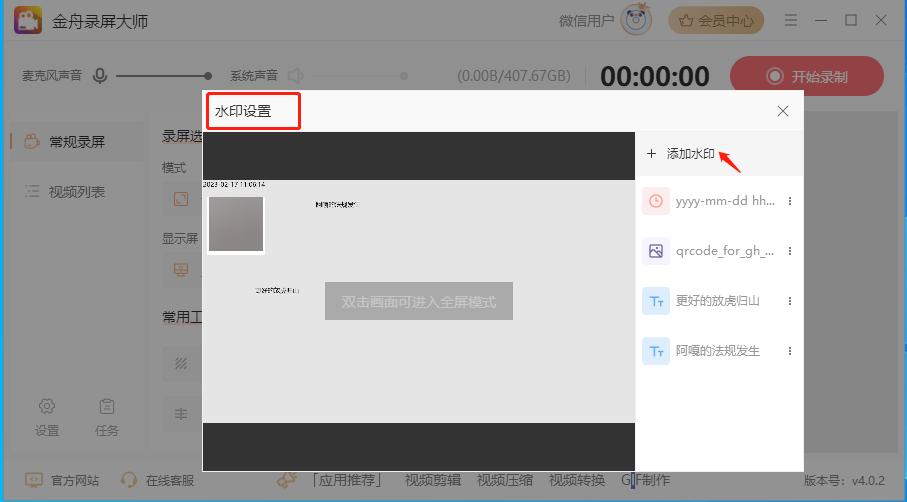The image size is (907, 502).
Task: Select the qrcode_for_gh_ watermark entry
Action: point(725,251)
